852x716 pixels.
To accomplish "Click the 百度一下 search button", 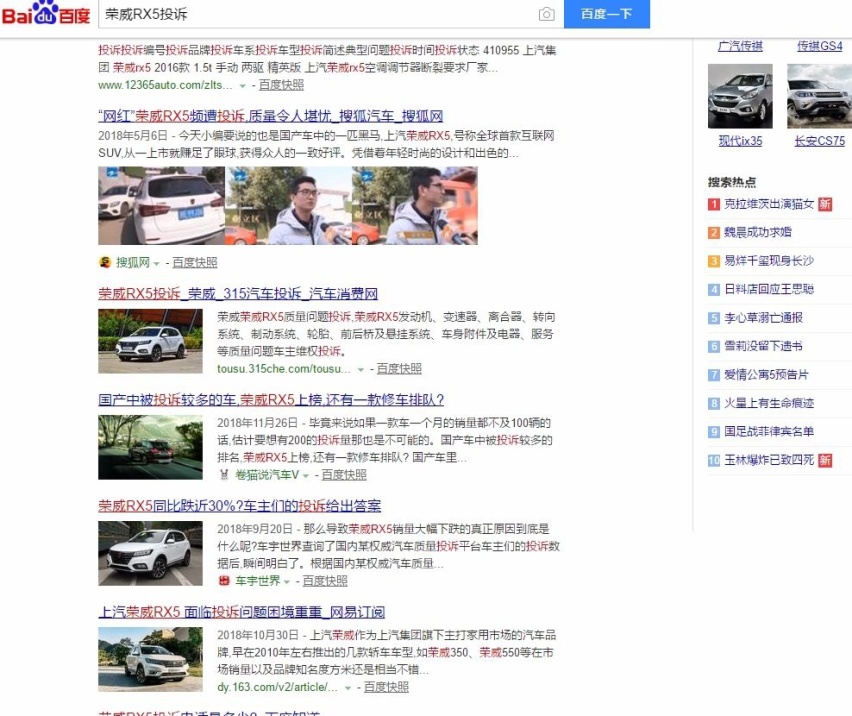I will [606, 14].
